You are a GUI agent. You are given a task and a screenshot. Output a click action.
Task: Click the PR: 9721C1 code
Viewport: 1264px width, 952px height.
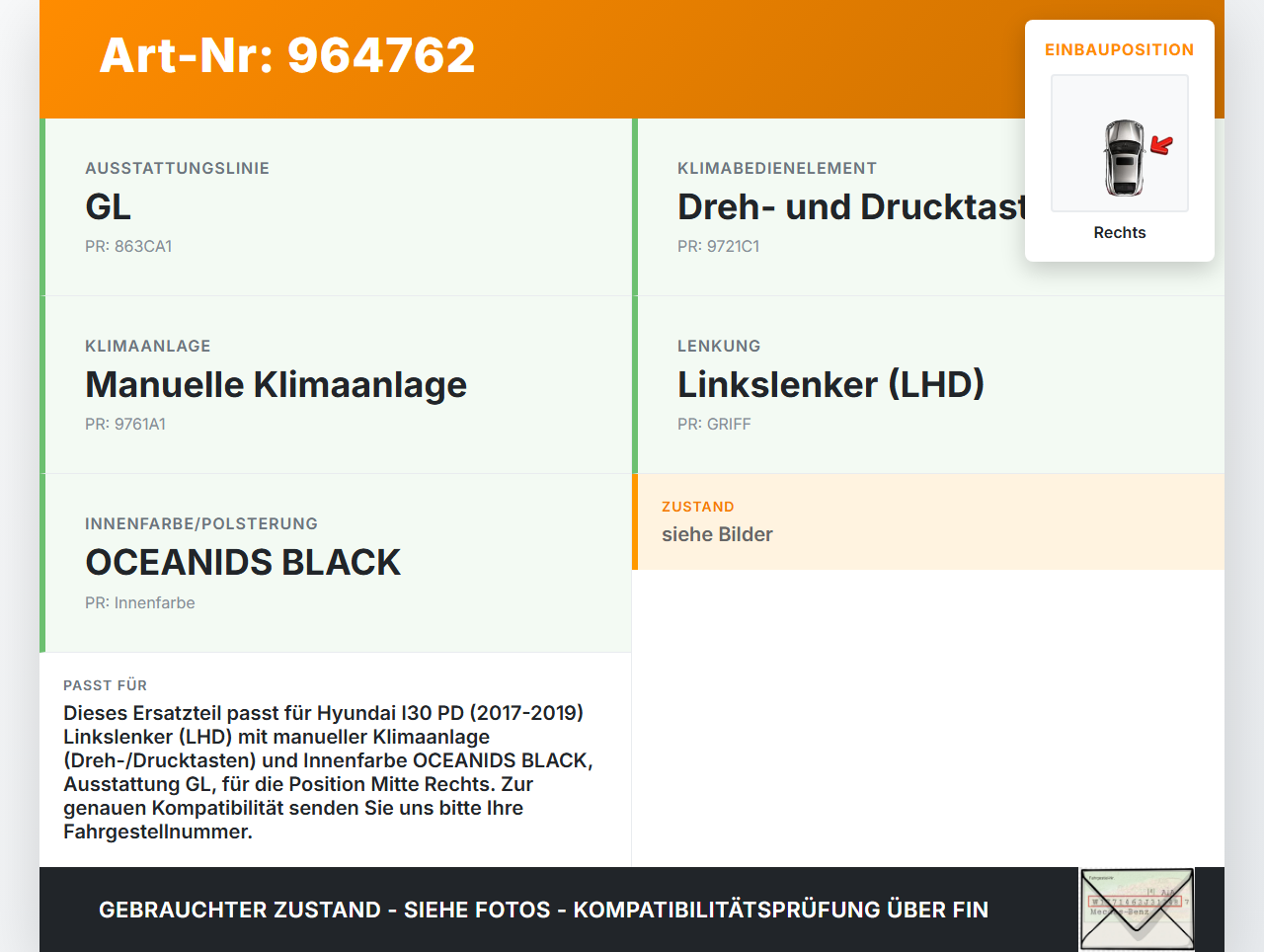pos(718,246)
